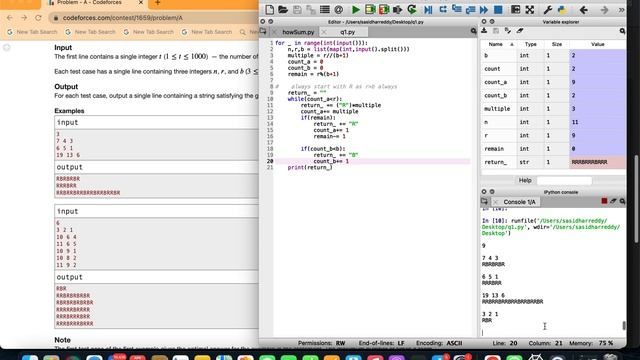Go back to previous cursor position
640x360 pixels.
point(584,9)
